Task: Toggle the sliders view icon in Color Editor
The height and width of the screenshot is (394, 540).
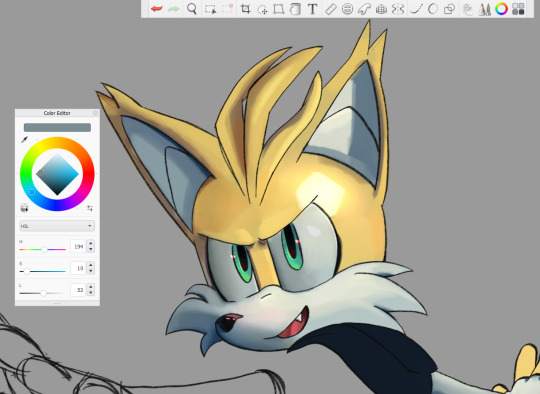Action: click(90, 208)
